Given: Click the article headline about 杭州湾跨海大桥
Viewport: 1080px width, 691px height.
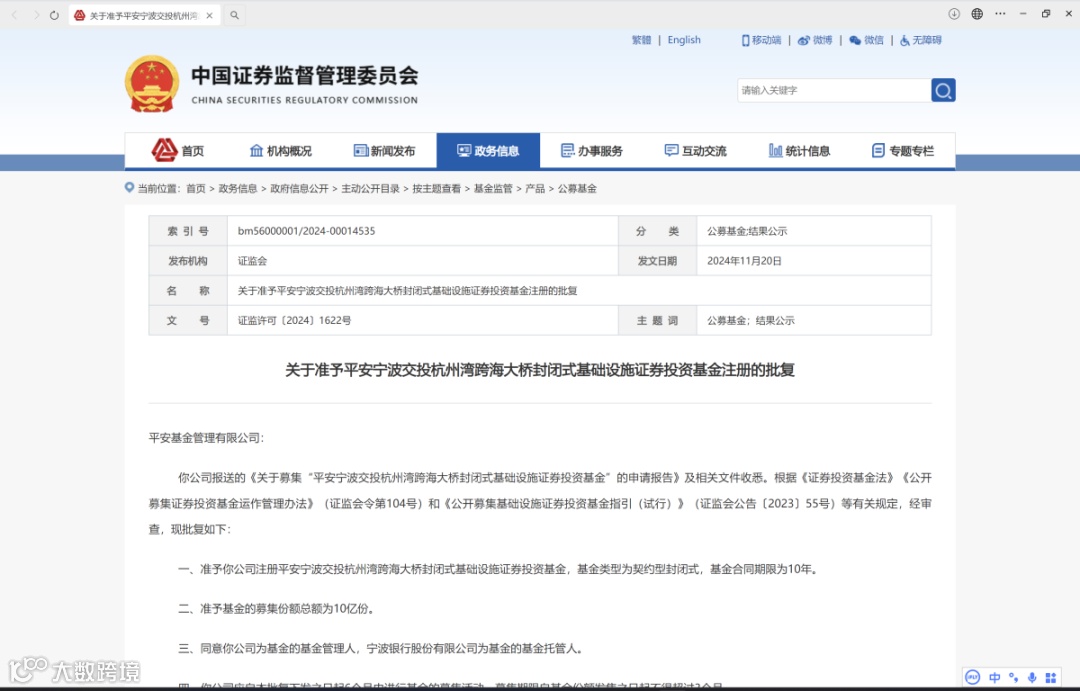Looking at the screenshot, I should pos(540,370).
